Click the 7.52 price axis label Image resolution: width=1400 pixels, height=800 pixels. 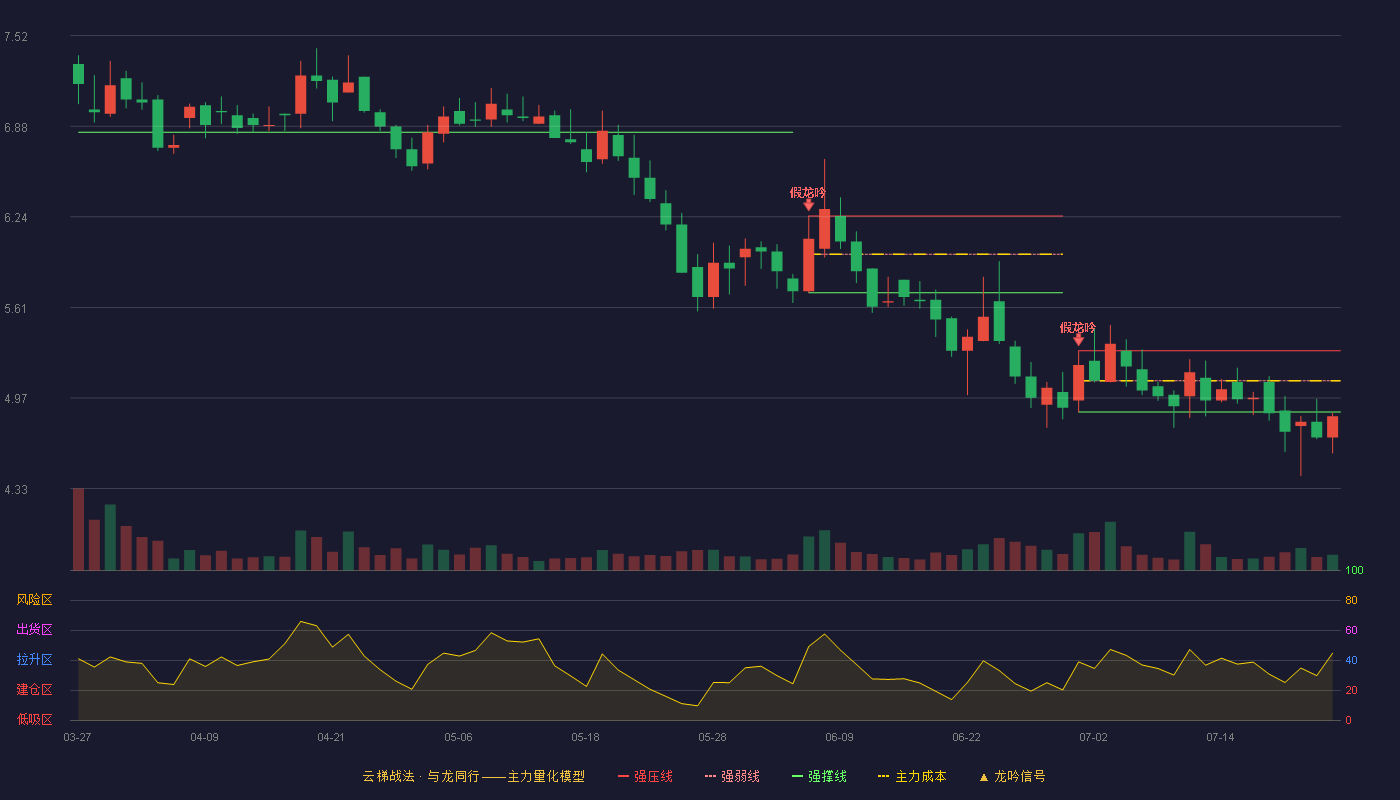(16, 37)
